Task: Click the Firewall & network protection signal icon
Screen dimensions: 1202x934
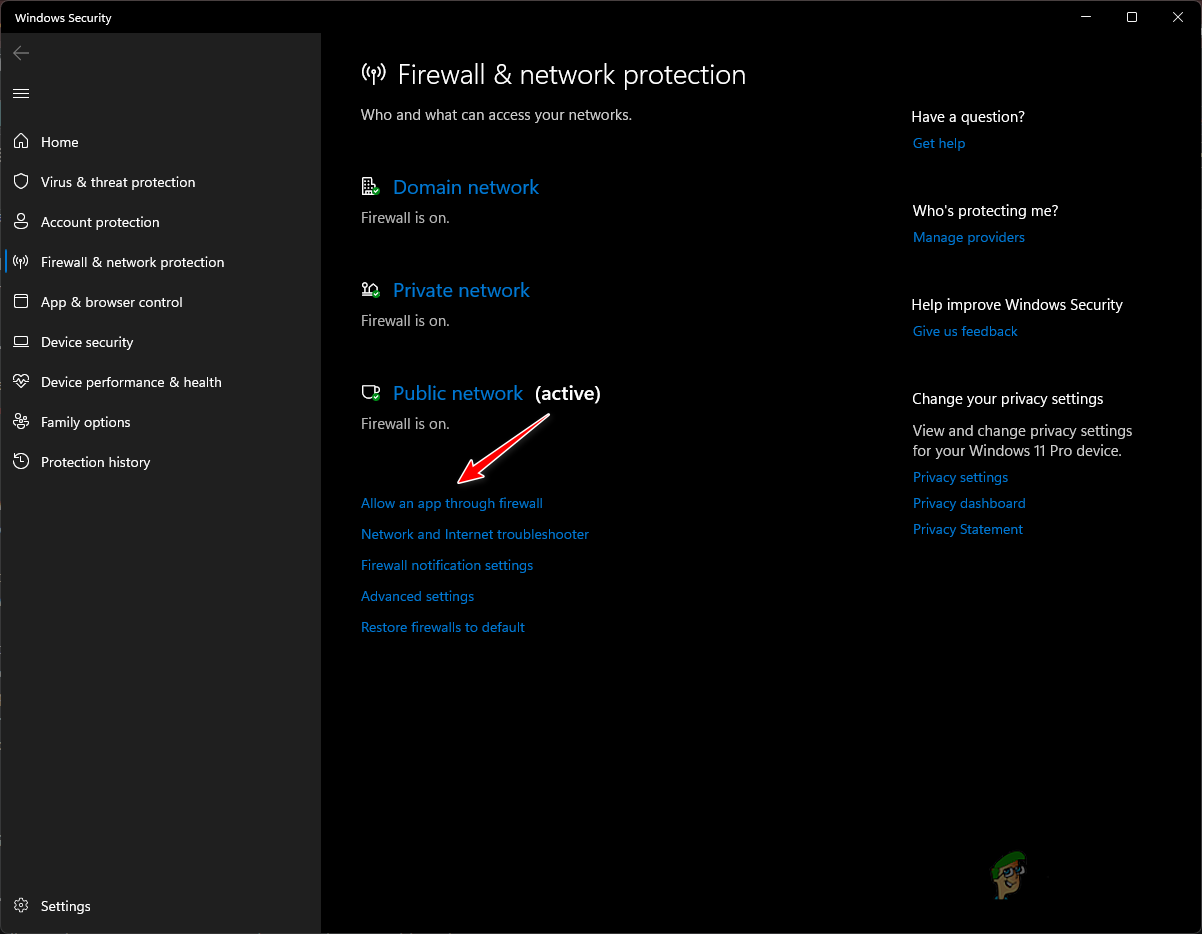Action: coord(20,262)
